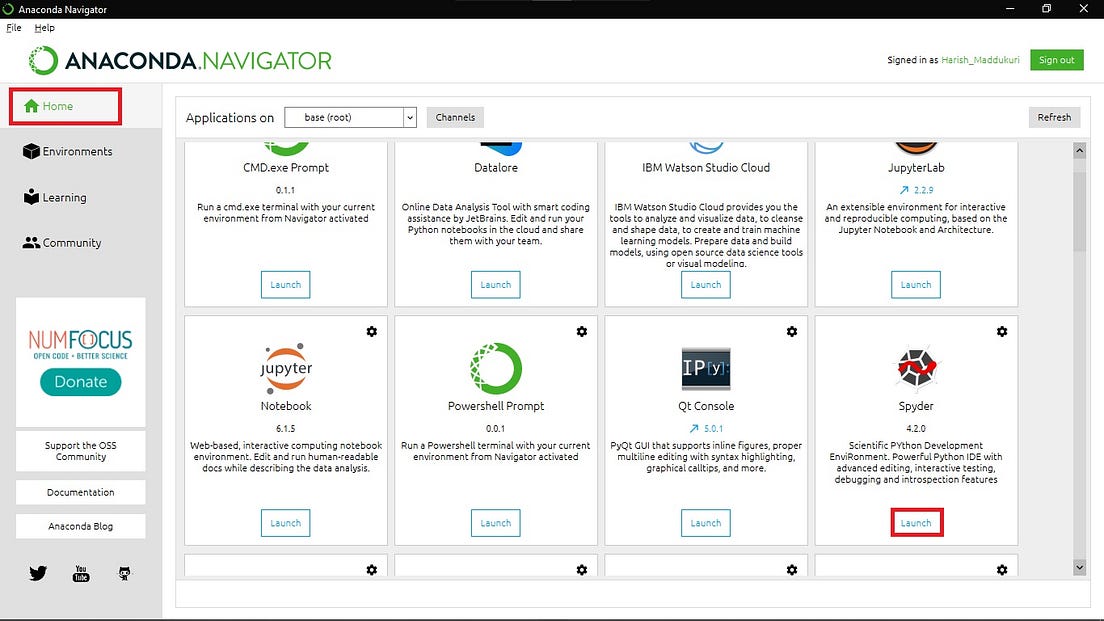
Task: Click the CMD.exe Prompt title text
Action: click(x=286, y=168)
